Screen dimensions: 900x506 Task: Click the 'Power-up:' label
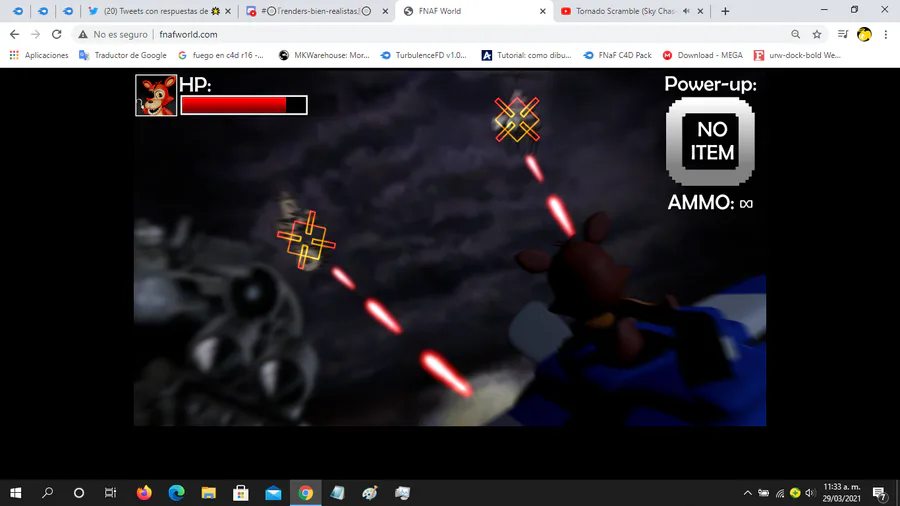[x=710, y=84]
